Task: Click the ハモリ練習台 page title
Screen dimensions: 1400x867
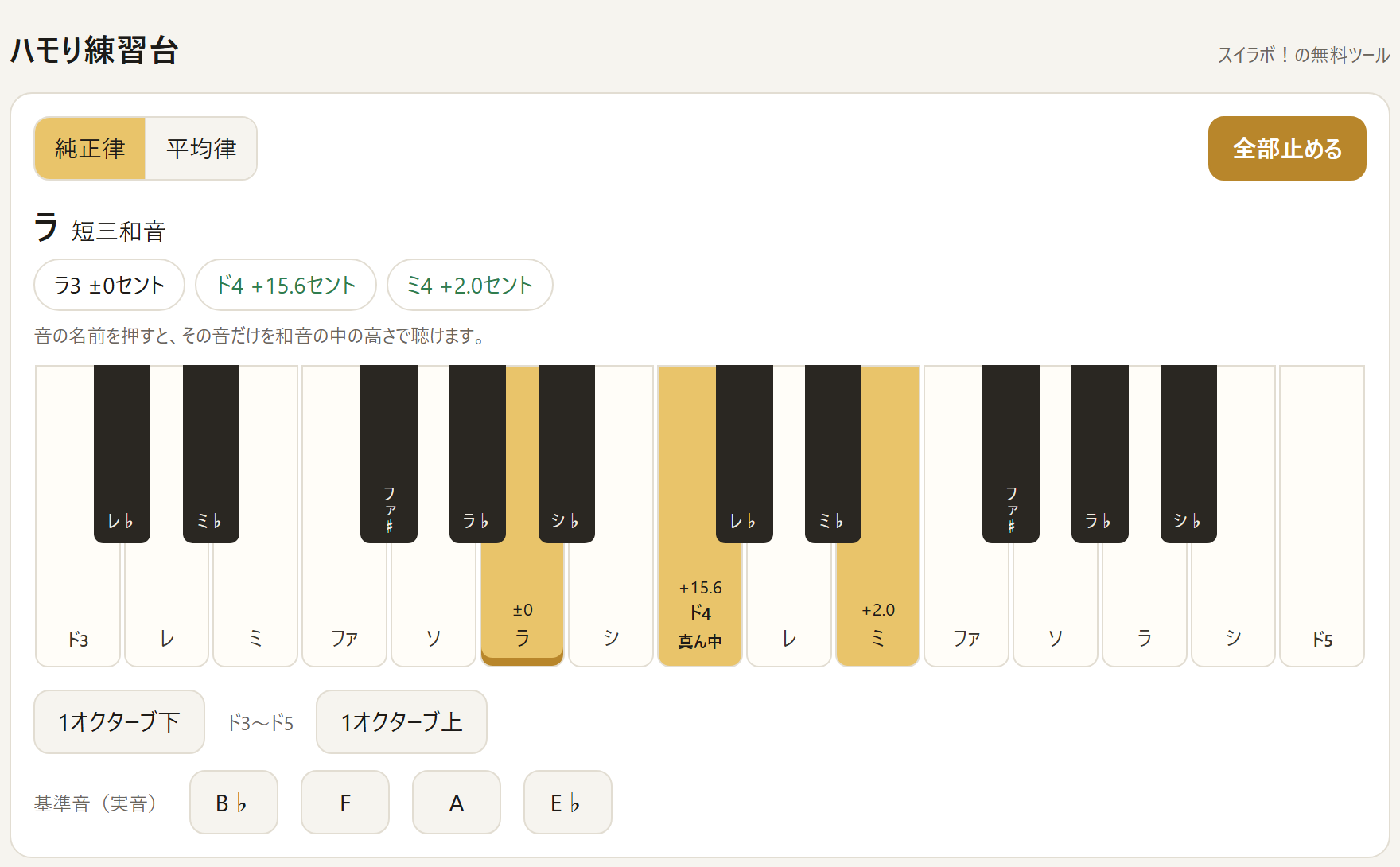Action: pos(94,51)
